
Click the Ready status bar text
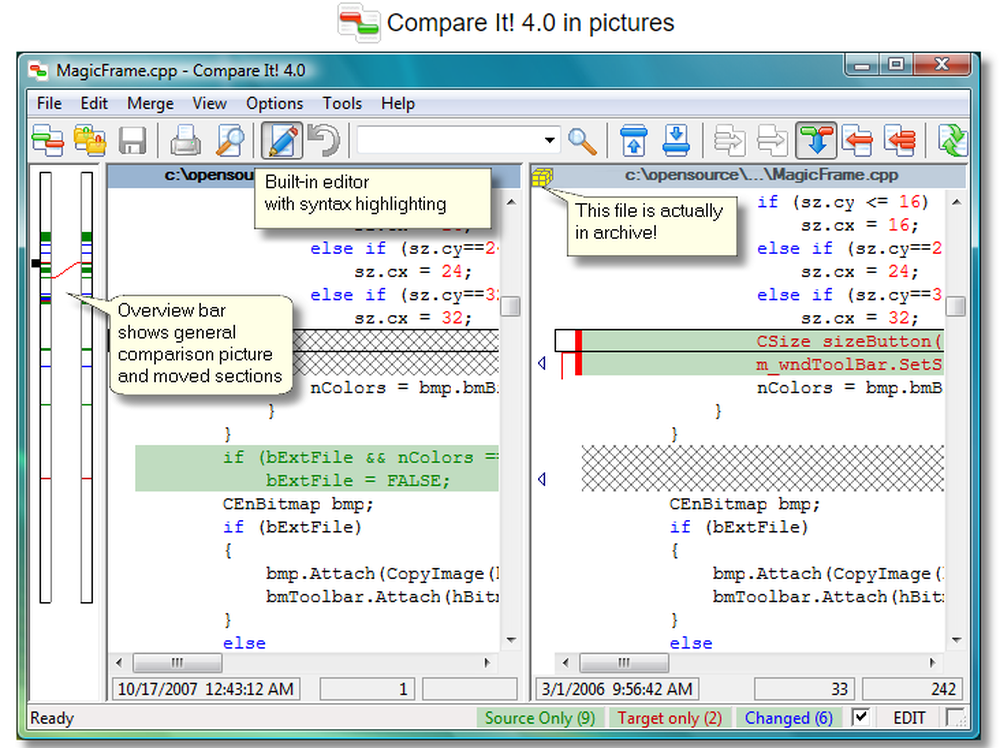point(52,718)
